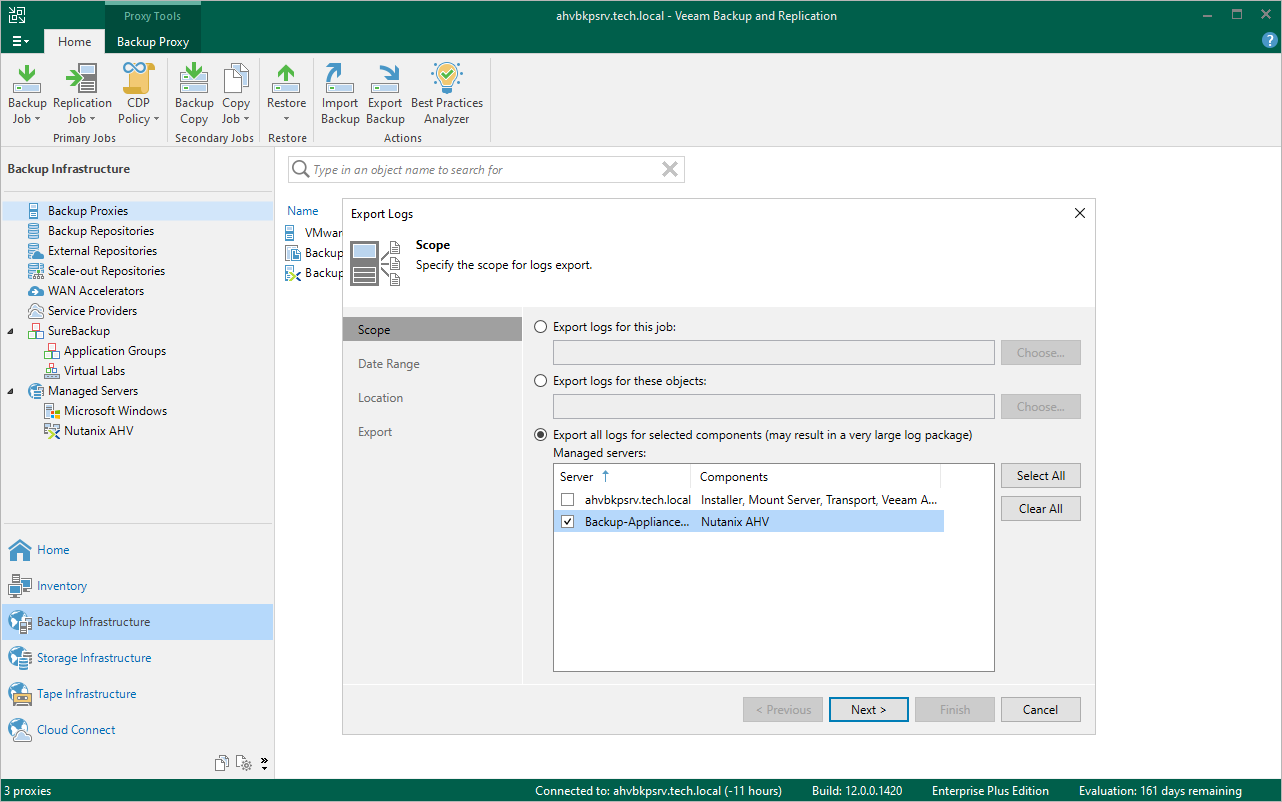Click the gear icon below the navigation pane

(244, 764)
